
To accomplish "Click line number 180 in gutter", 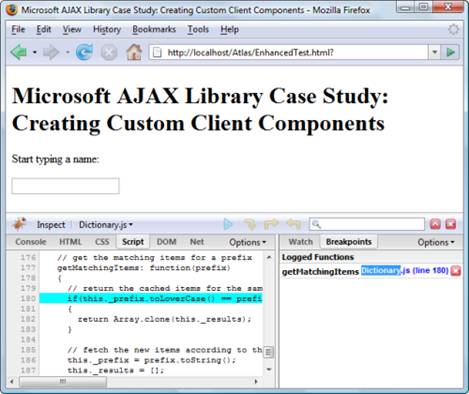I will (x=28, y=298).
